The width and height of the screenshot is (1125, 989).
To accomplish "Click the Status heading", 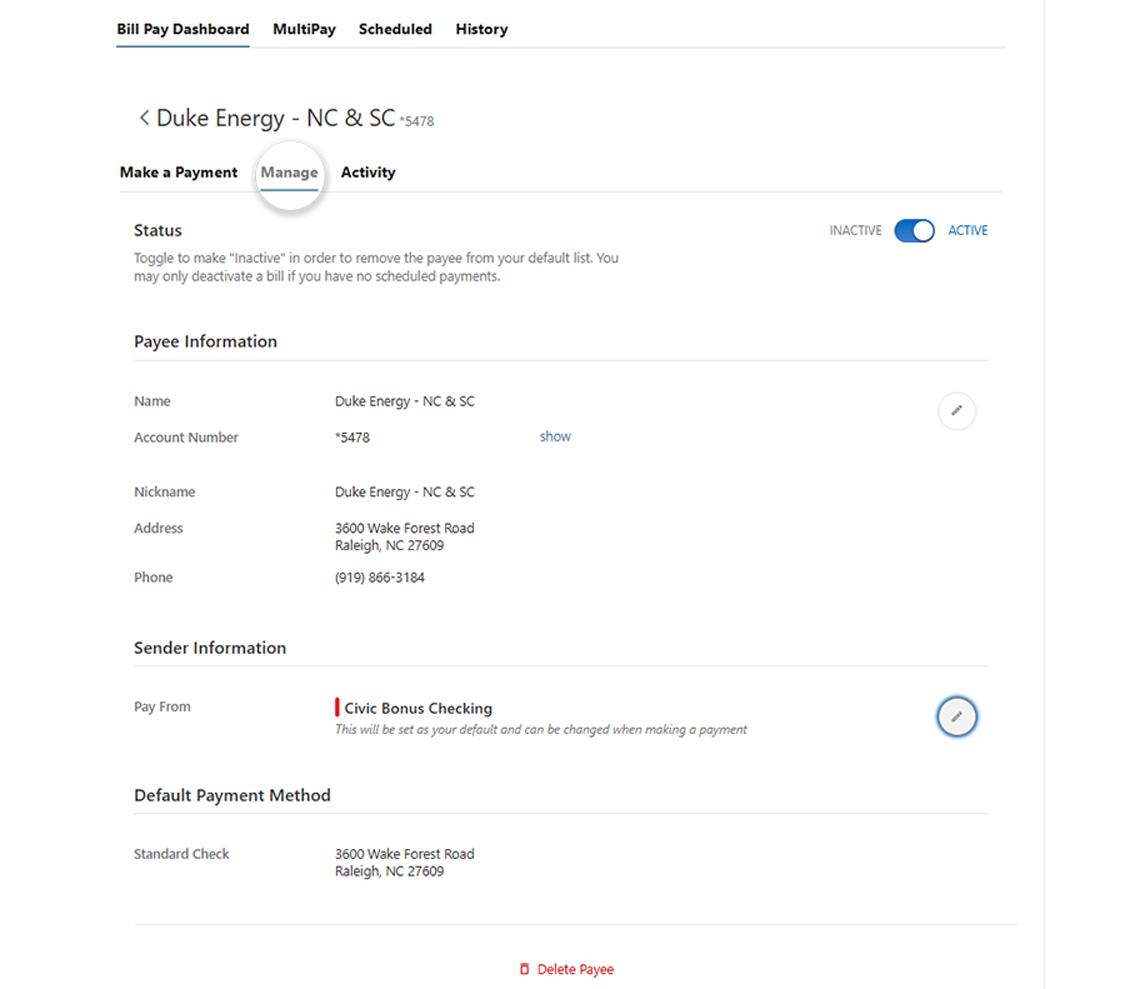I will pyautogui.click(x=158, y=230).
